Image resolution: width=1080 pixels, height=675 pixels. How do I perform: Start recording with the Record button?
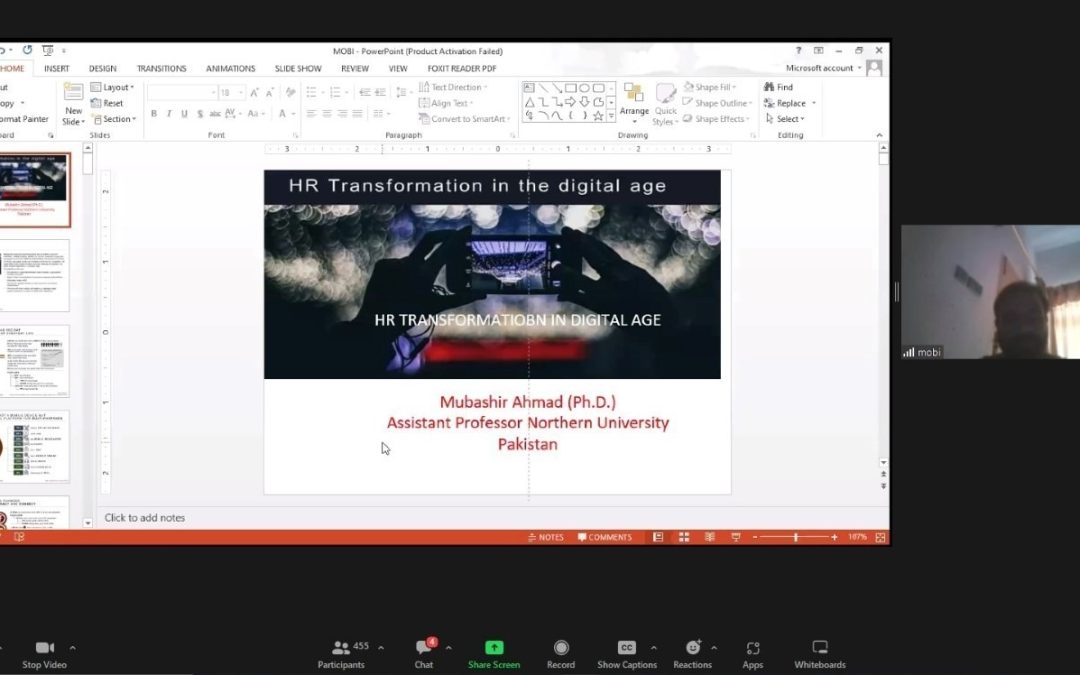point(561,648)
